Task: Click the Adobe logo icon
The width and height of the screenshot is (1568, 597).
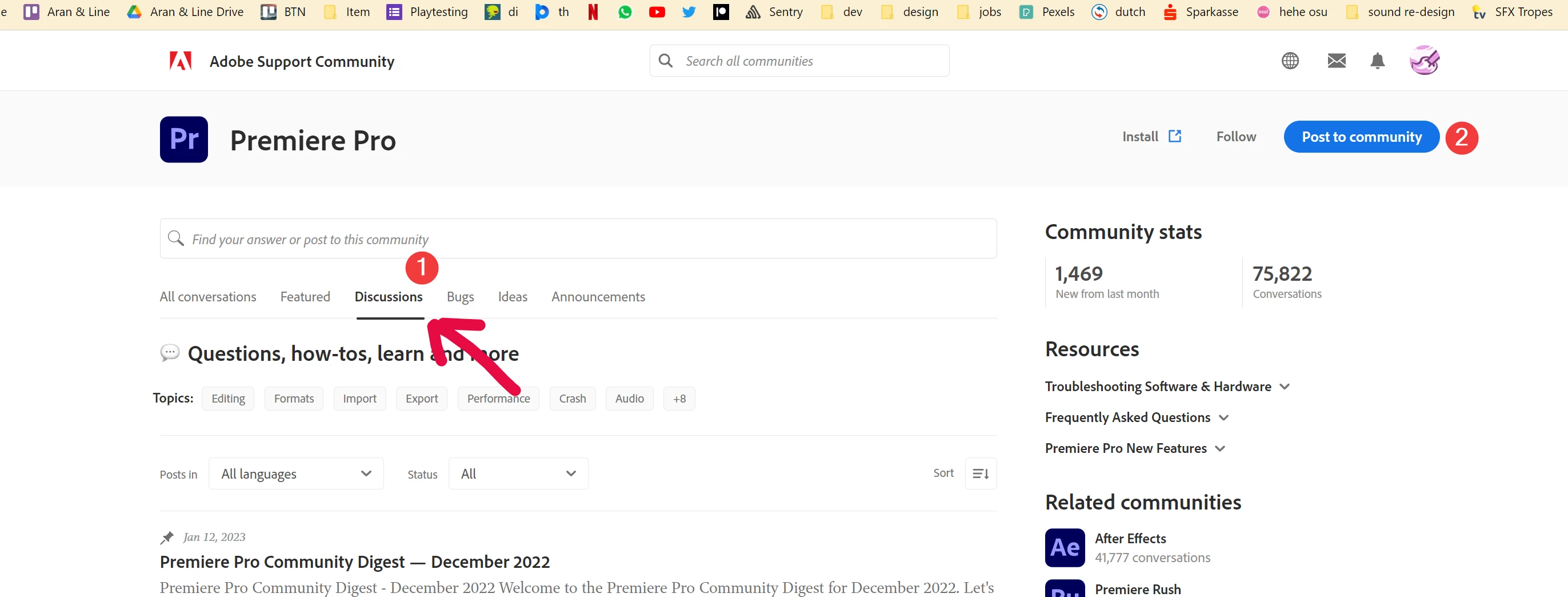Action: 180,61
